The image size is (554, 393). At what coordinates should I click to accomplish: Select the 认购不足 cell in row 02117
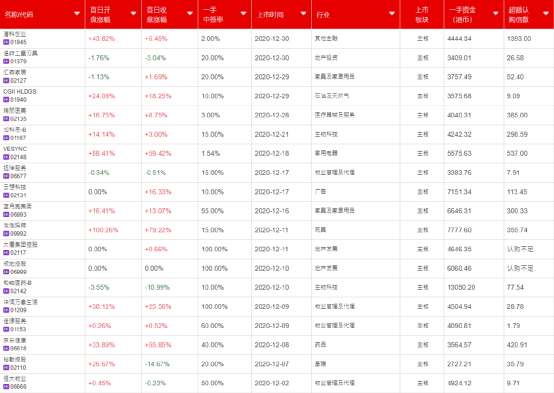(520, 249)
